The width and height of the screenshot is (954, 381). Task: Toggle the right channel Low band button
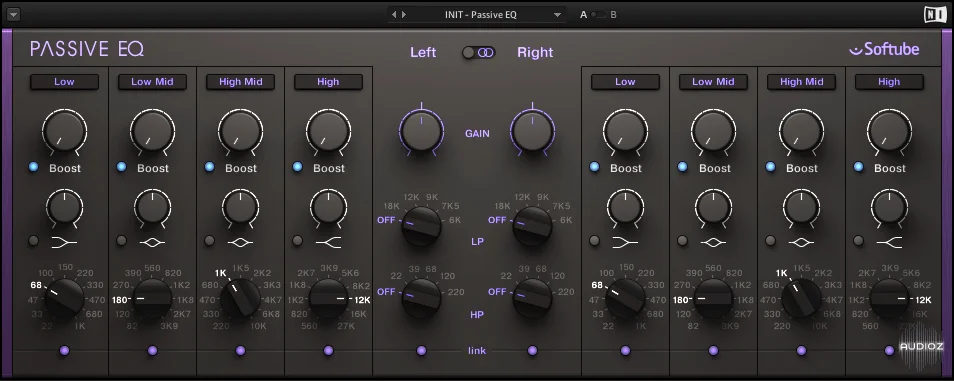pyautogui.click(x=625, y=82)
